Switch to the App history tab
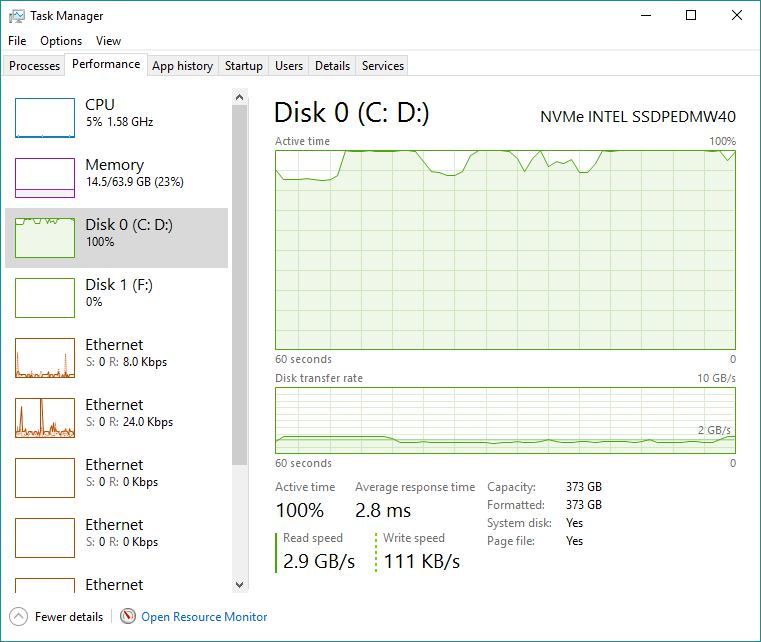The height and width of the screenshot is (642, 761). (182, 66)
